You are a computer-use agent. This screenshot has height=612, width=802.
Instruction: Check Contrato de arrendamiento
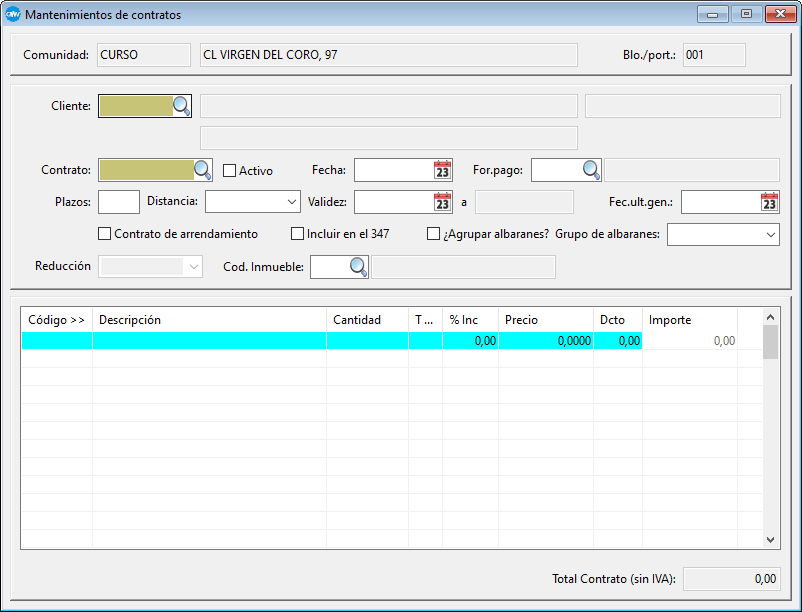click(105, 234)
